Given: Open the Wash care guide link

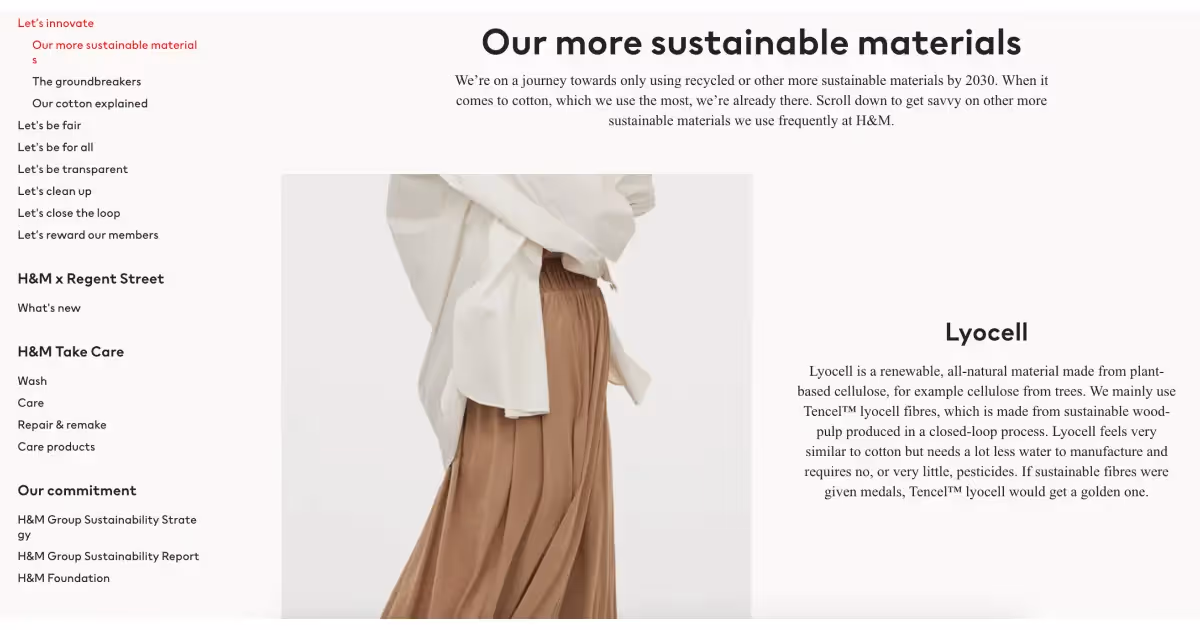Looking at the screenshot, I should click(32, 381).
